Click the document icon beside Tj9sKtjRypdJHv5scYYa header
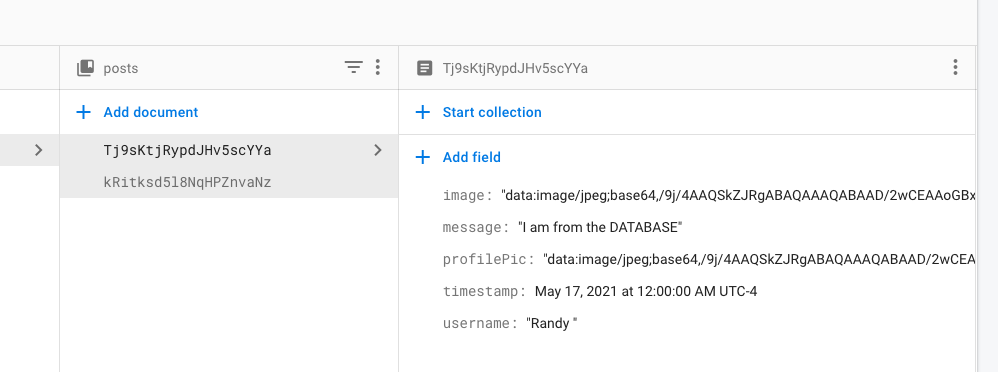Viewport: 998px width, 372px height. click(425, 68)
